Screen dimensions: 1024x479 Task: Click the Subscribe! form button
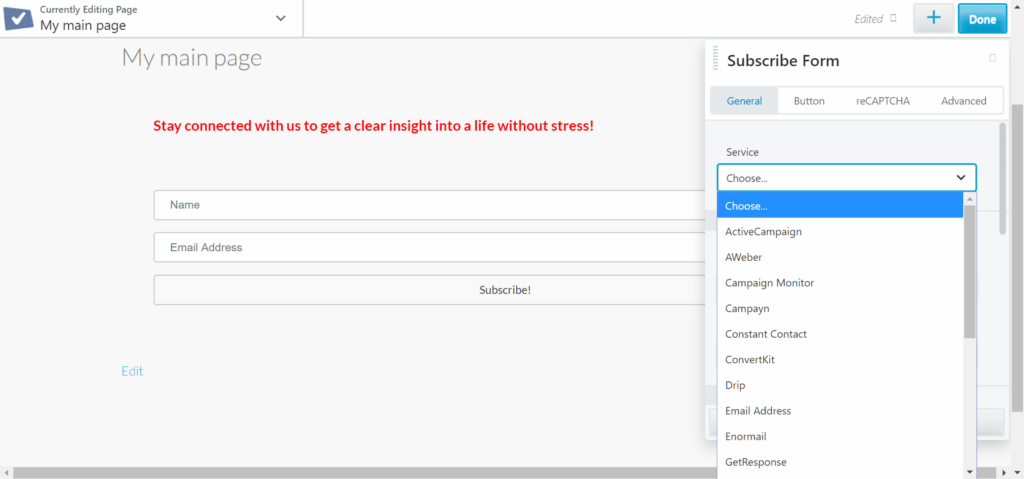coord(430,290)
